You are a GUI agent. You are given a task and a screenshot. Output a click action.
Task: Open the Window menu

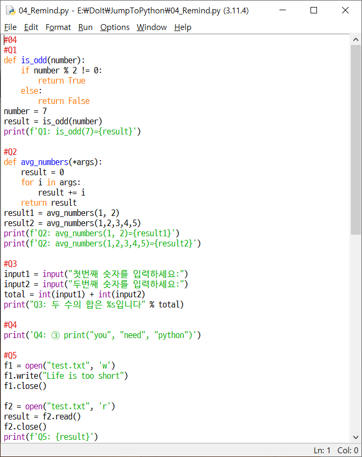pos(152,27)
